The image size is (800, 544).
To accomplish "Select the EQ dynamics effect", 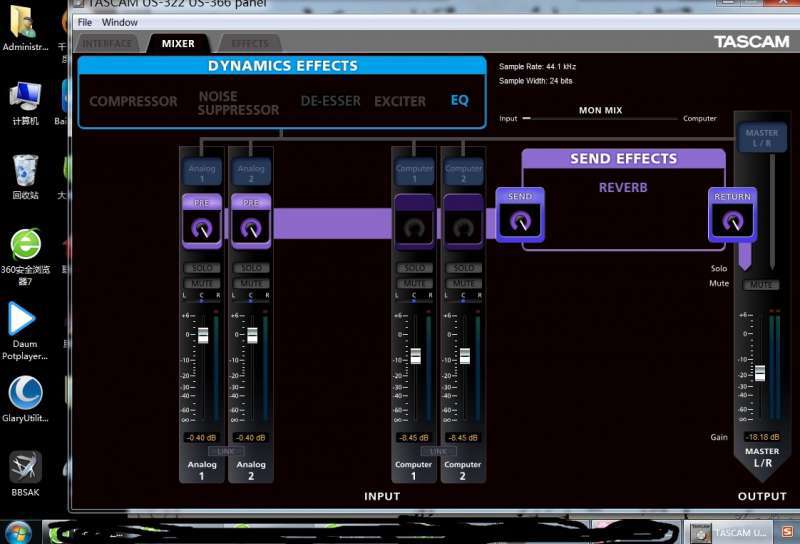I will [x=459, y=101].
